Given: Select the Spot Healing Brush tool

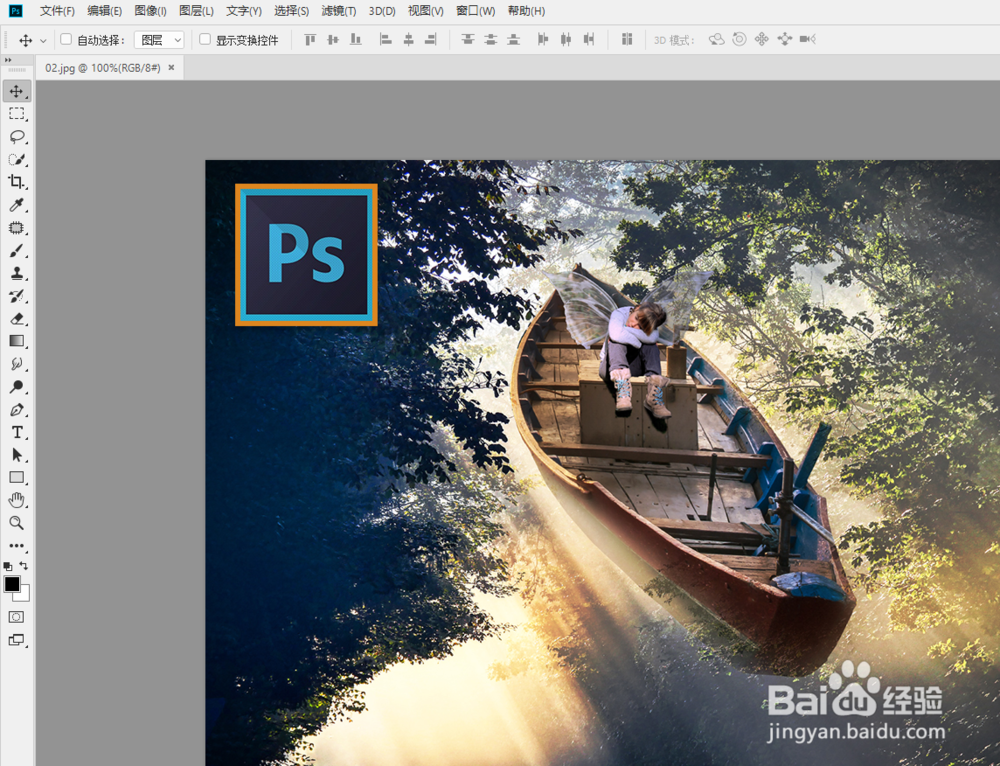Looking at the screenshot, I should [x=17, y=228].
